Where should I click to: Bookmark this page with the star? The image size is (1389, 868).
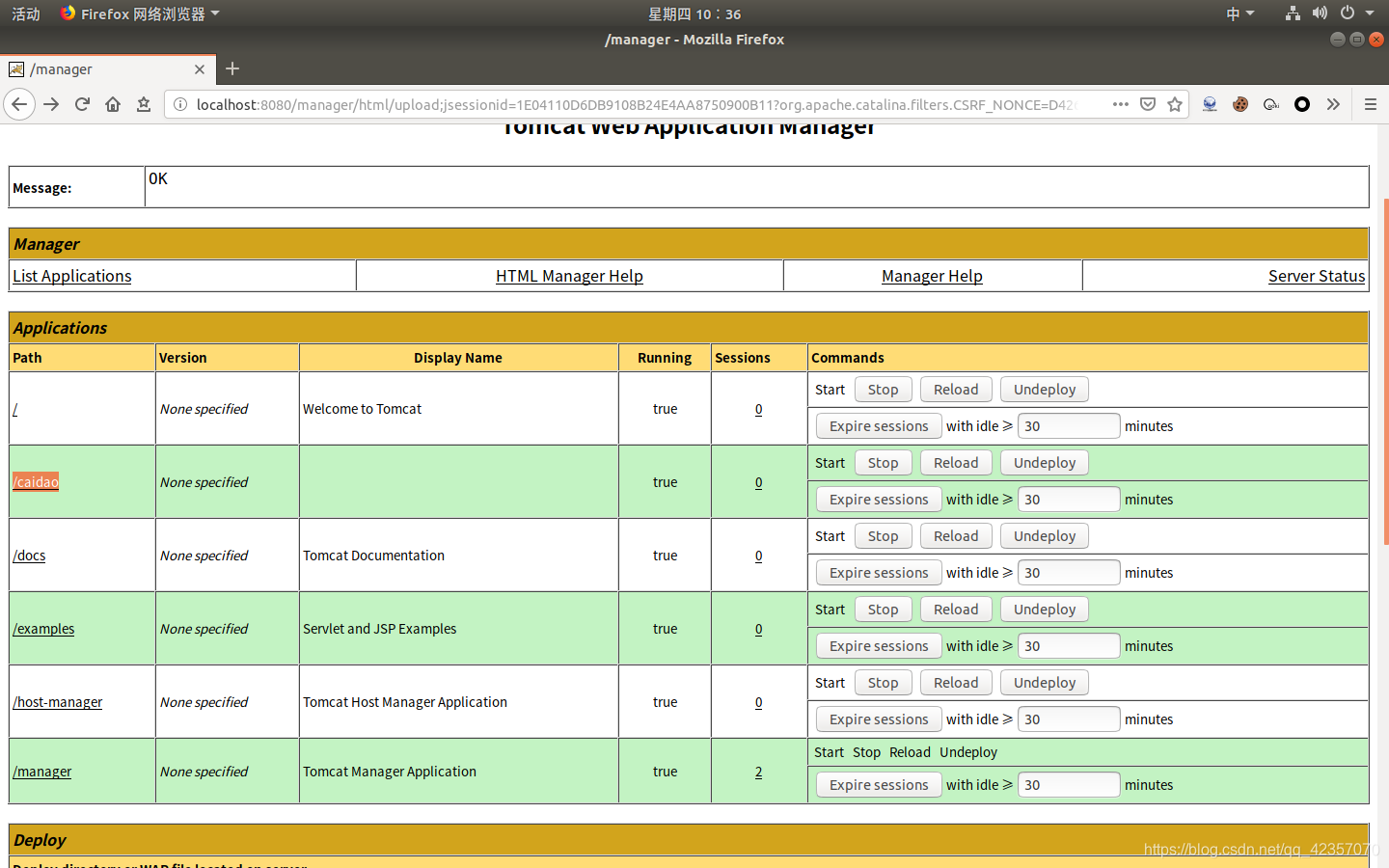pyautogui.click(x=1175, y=104)
